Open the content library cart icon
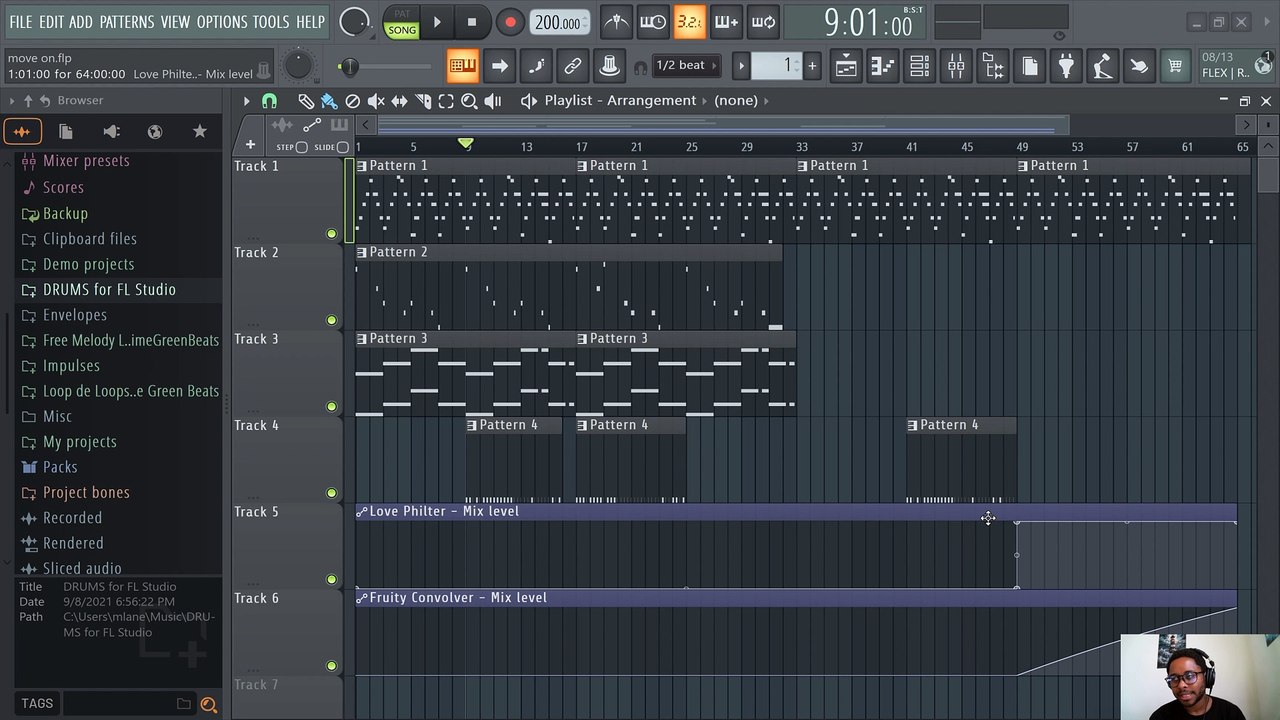 1176,66
